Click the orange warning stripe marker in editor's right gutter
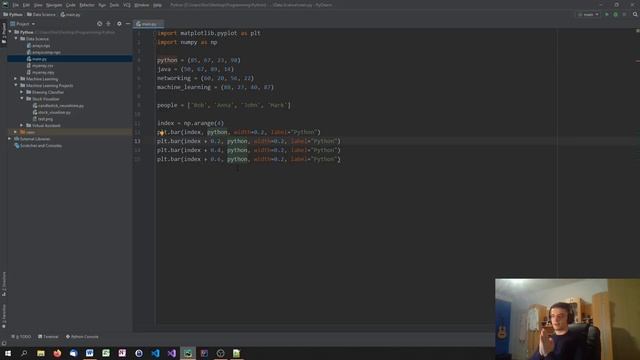This screenshot has height=360, width=640. pyautogui.click(x=637, y=61)
